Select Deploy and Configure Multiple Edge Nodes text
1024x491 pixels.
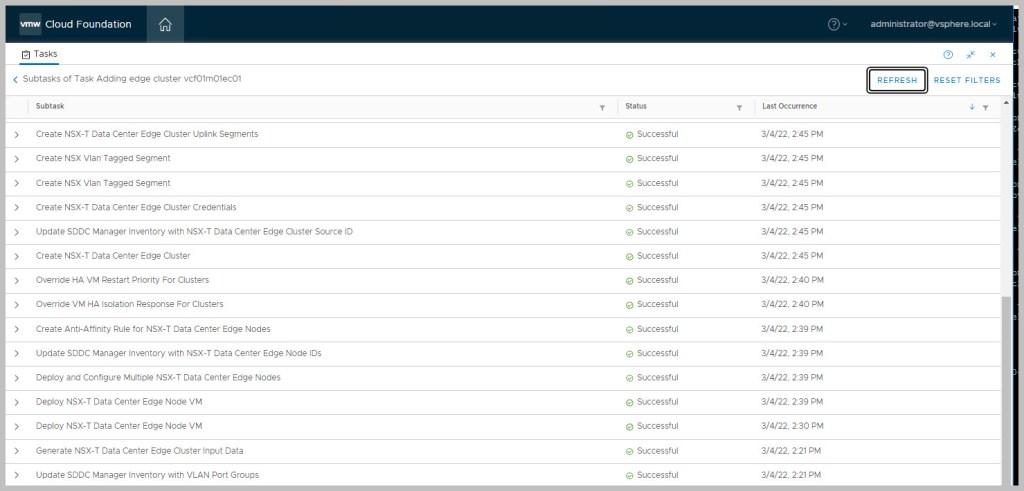(x=158, y=377)
